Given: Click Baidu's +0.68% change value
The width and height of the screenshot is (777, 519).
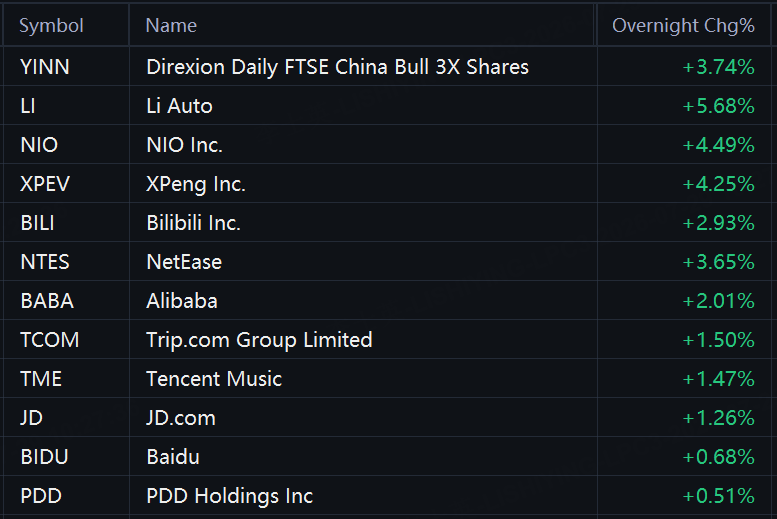Looking at the screenshot, I should [x=719, y=457].
